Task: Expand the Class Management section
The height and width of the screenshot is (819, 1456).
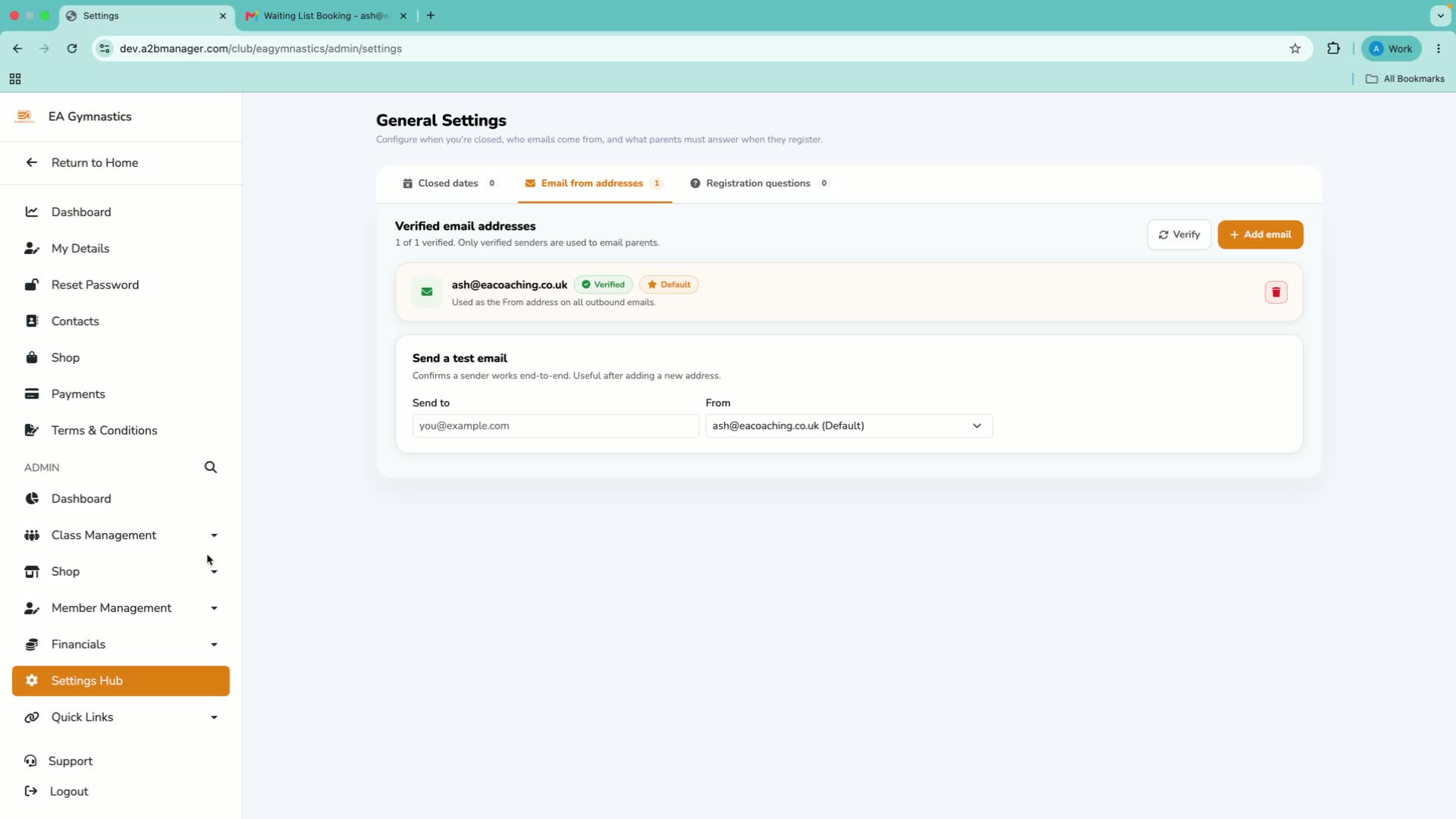Action: coord(121,535)
